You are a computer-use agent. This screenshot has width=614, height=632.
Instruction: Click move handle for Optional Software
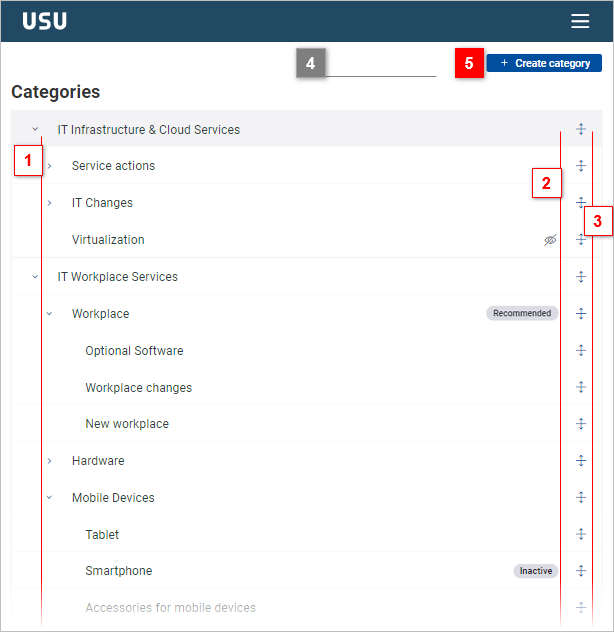pos(581,351)
